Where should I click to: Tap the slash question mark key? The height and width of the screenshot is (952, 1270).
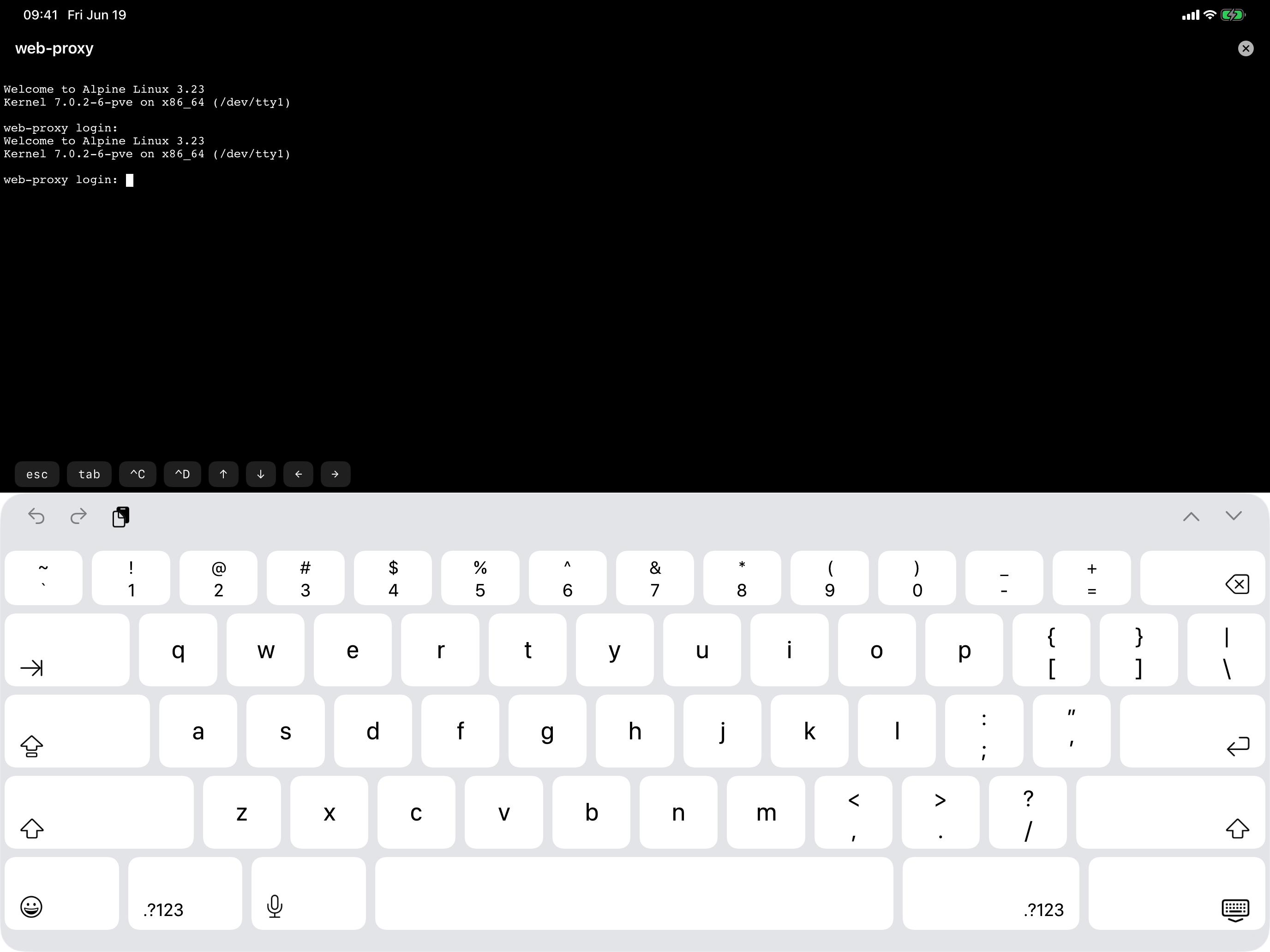pos(1028,812)
